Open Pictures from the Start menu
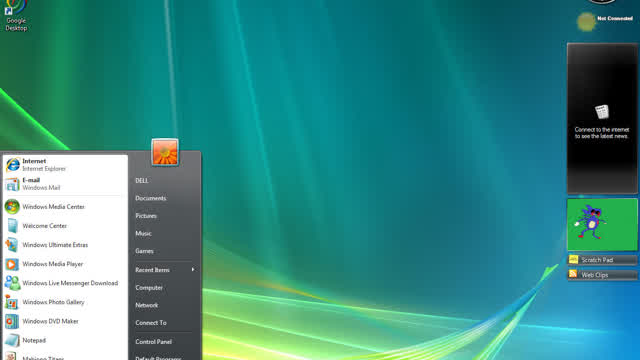The height and width of the screenshot is (360, 640). tap(146, 216)
